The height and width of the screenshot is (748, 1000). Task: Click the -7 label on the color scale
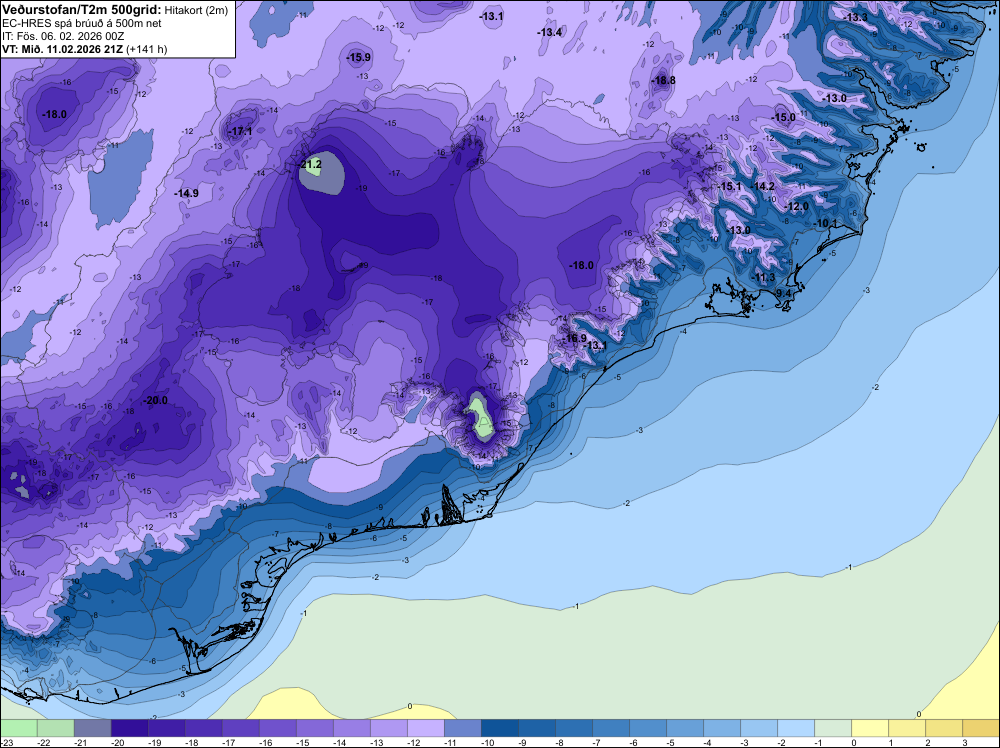(597, 742)
